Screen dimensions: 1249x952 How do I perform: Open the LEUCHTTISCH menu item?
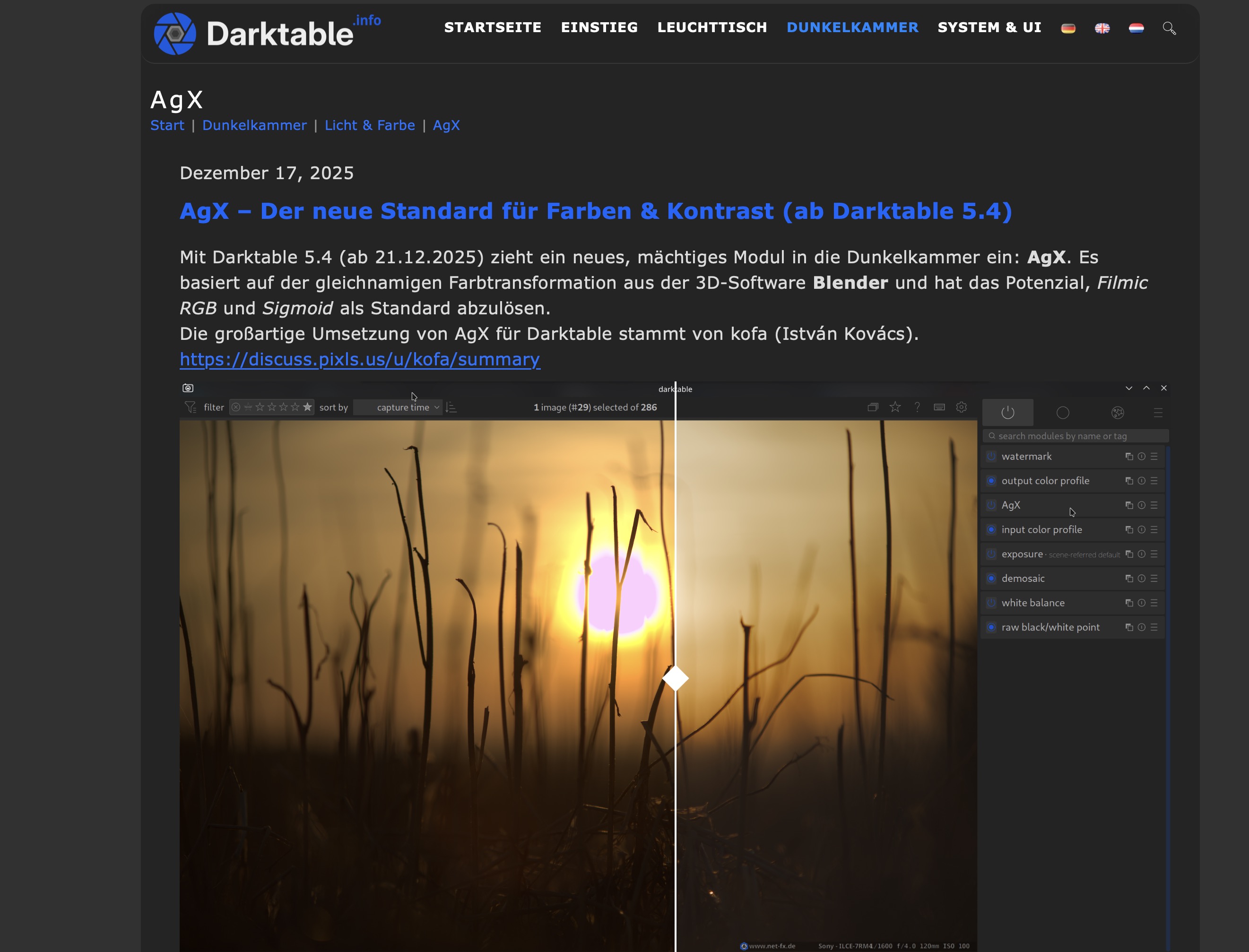tap(712, 27)
